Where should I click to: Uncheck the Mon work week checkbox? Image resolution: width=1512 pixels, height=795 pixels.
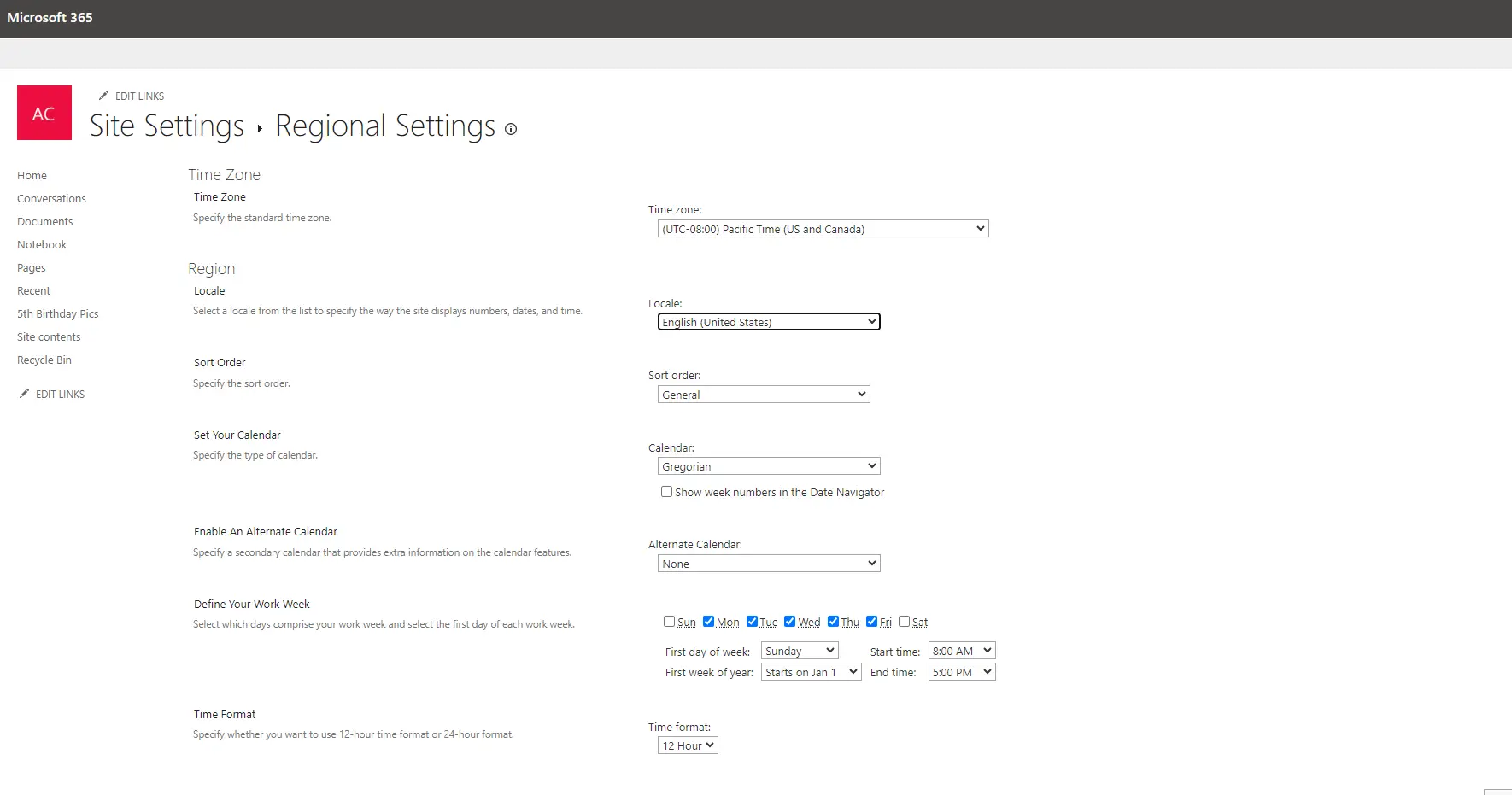709,621
